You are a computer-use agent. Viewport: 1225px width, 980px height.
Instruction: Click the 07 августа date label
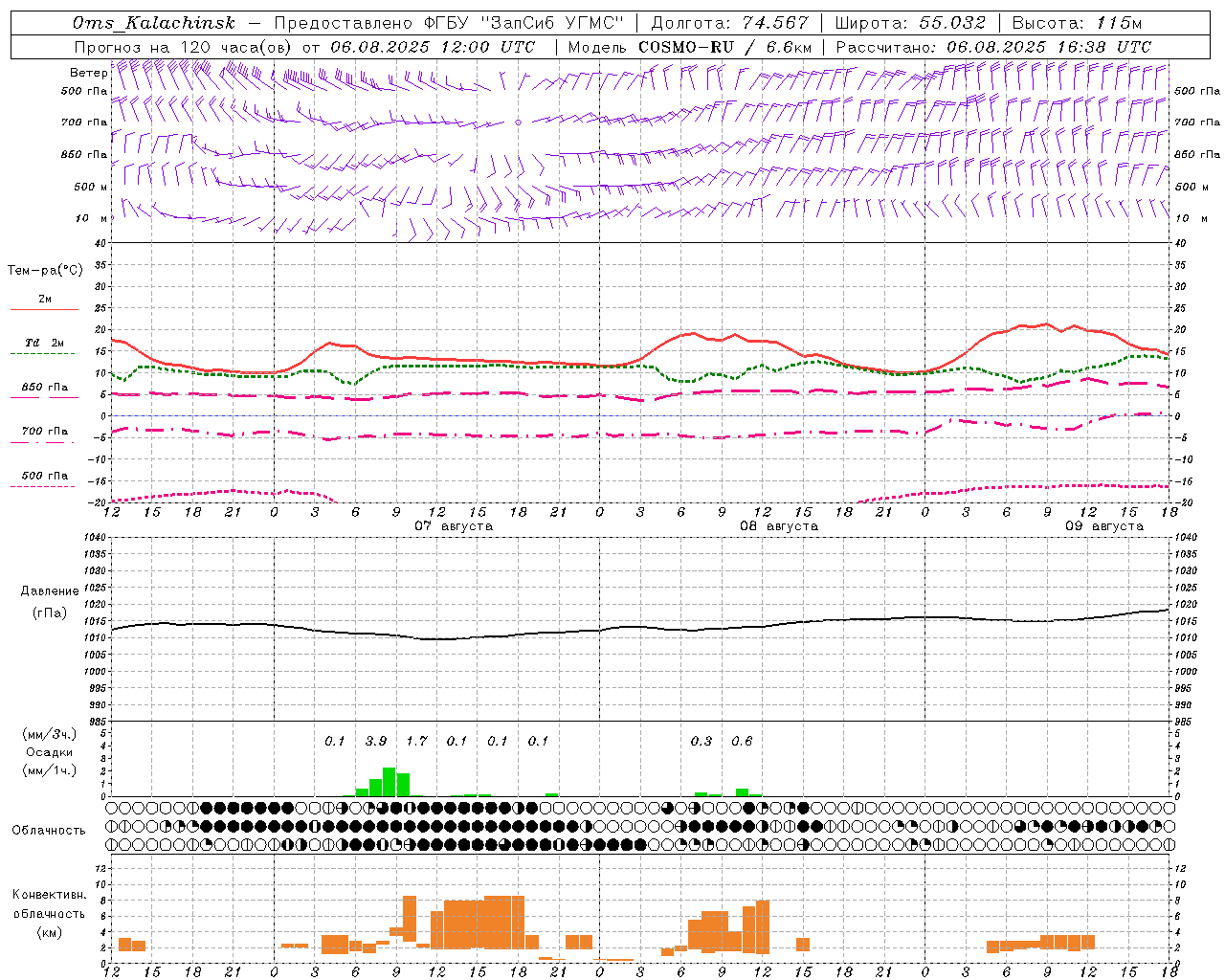[454, 526]
